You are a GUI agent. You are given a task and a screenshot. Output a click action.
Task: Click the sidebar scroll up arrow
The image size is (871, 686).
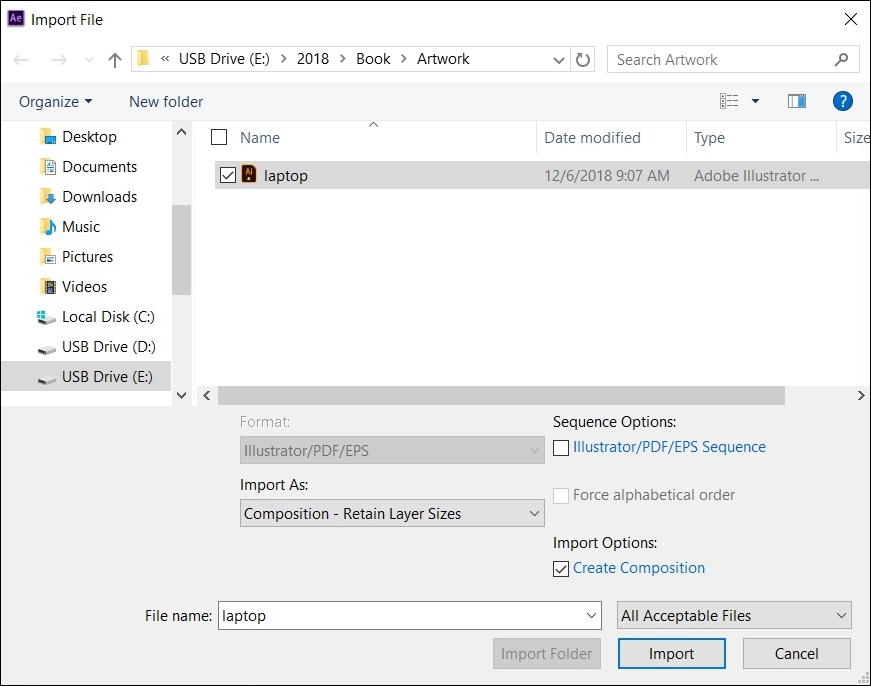click(181, 132)
